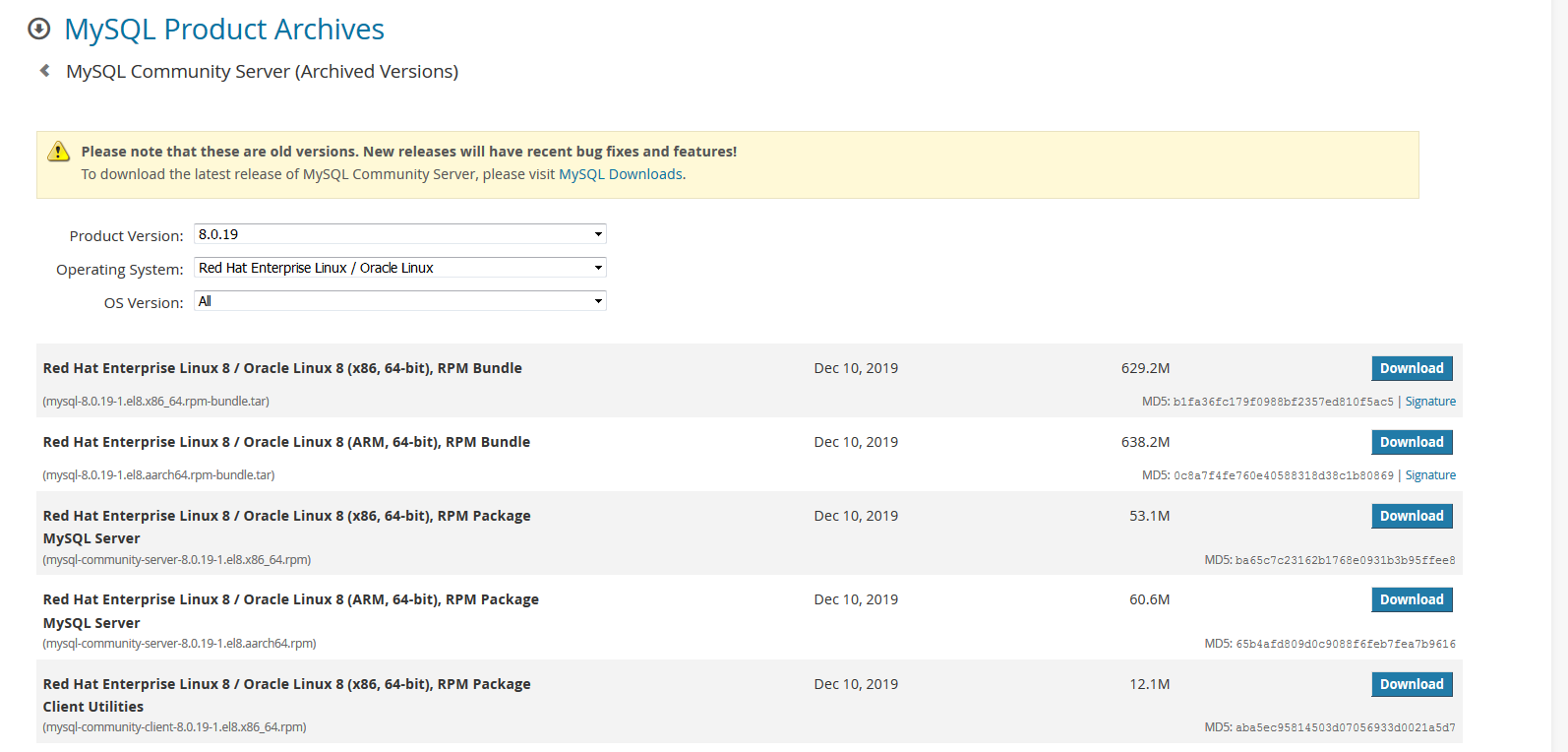This screenshot has height=752, width=1568.
Task: Select the old versions warning message
Action: pos(409,152)
